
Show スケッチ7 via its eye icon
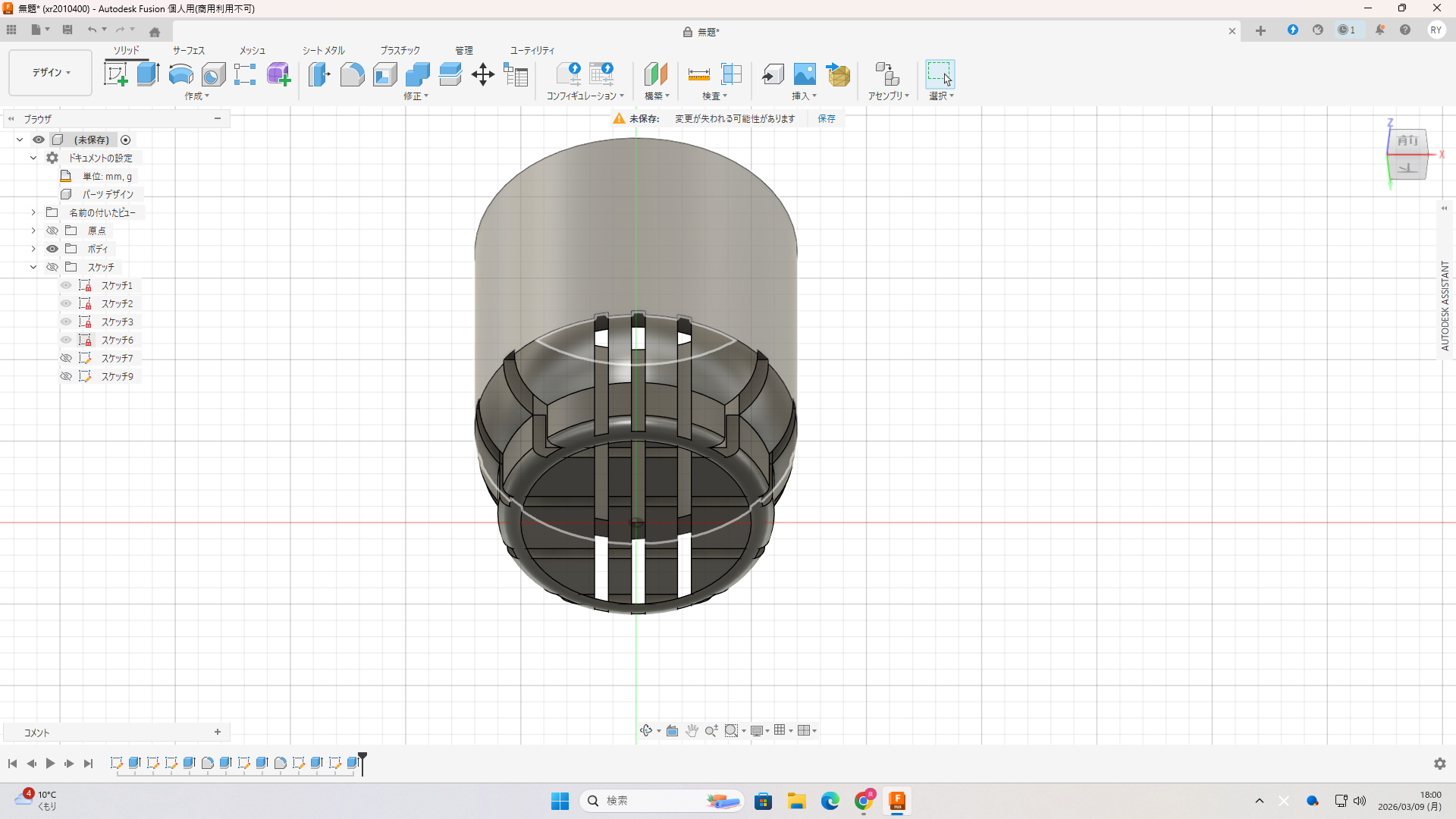pyautogui.click(x=66, y=358)
